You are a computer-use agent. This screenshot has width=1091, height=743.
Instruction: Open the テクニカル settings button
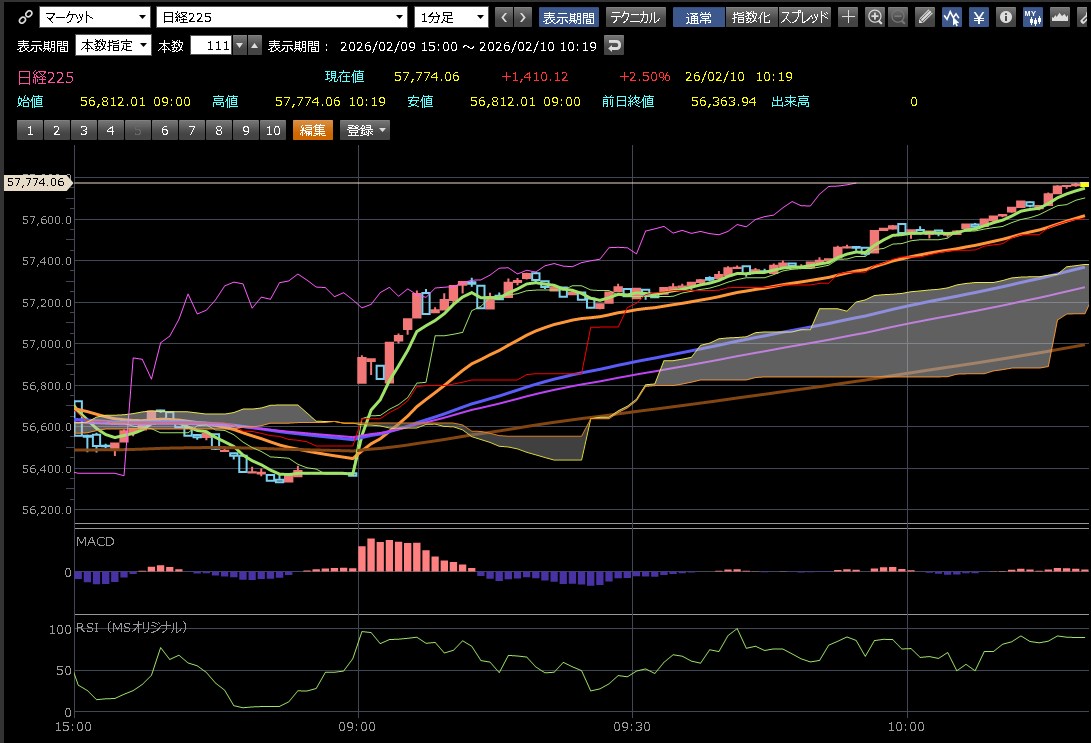tap(635, 17)
